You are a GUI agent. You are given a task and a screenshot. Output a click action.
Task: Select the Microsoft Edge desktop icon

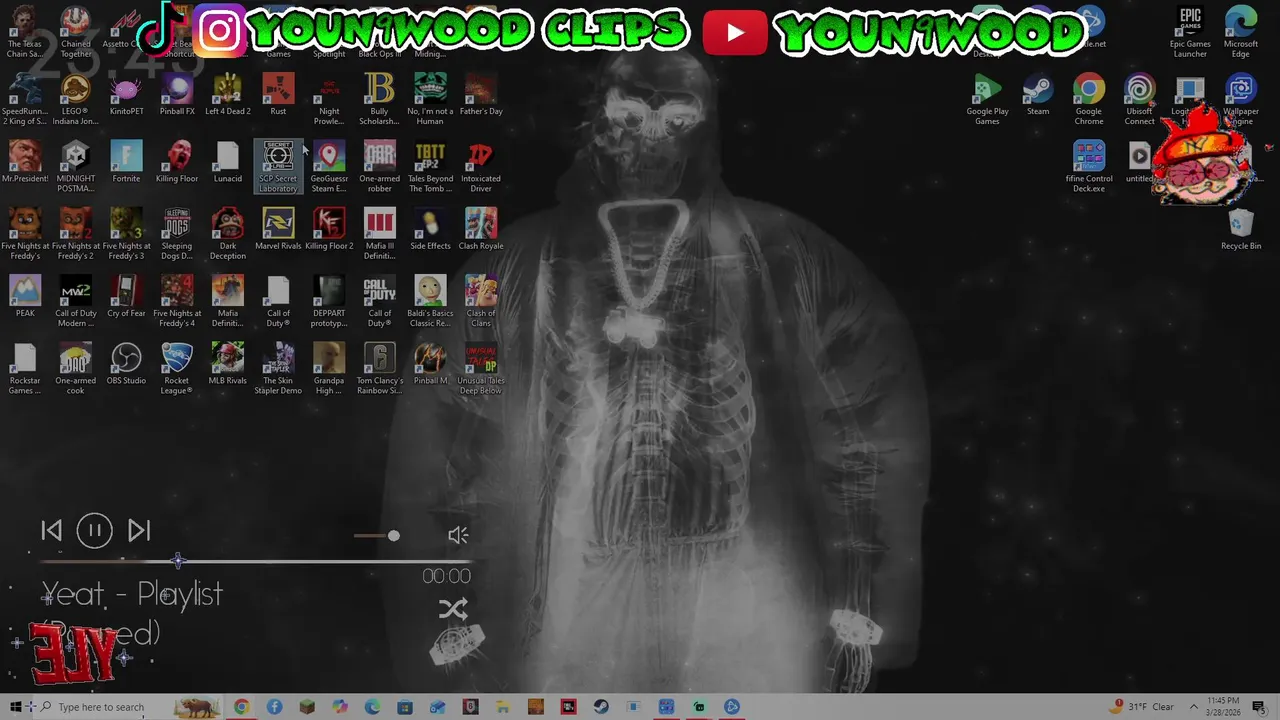click(x=1241, y=33)
